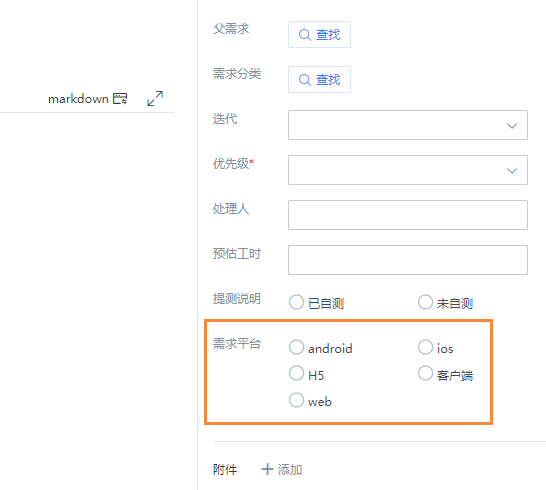This screenshot has width=546, height=490.
Task: Click the 迭代 dropdown chevron arrow
Action: click(512, 126)
